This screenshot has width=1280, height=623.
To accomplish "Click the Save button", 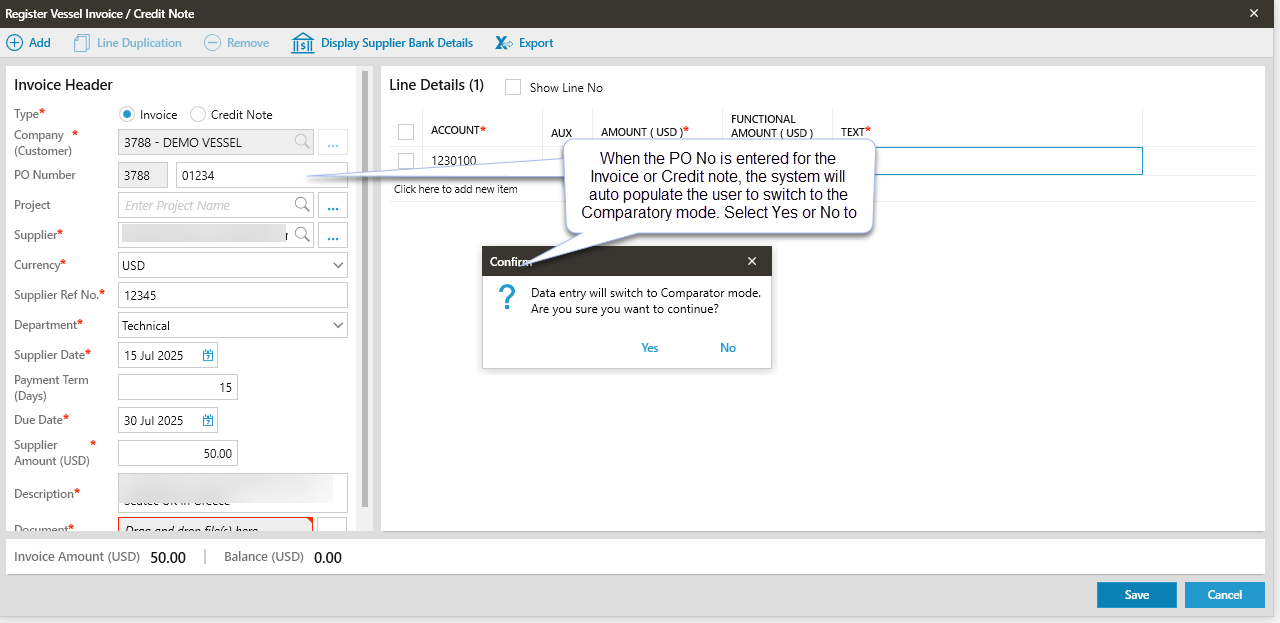I will coord(1137,595).
